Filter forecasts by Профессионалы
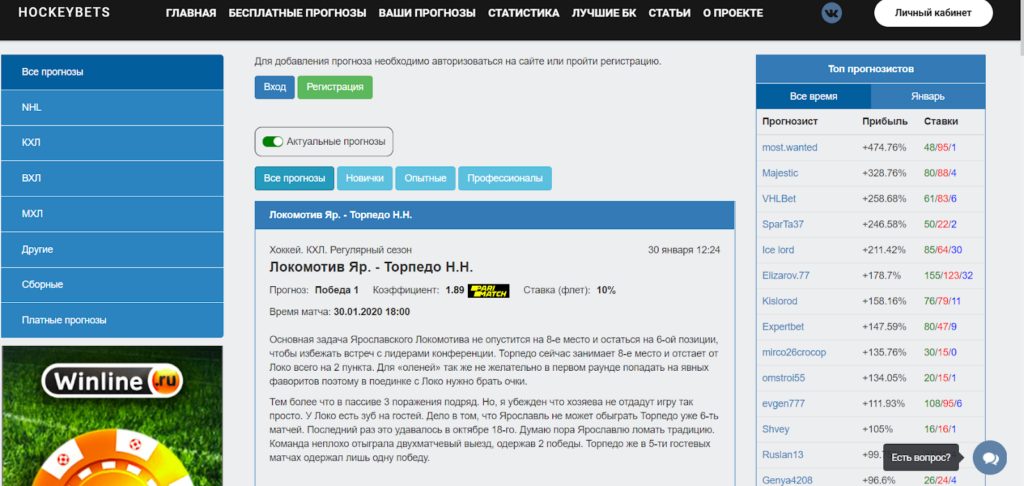This screenshot has height=486, width=1024. (x=505, y=178)
